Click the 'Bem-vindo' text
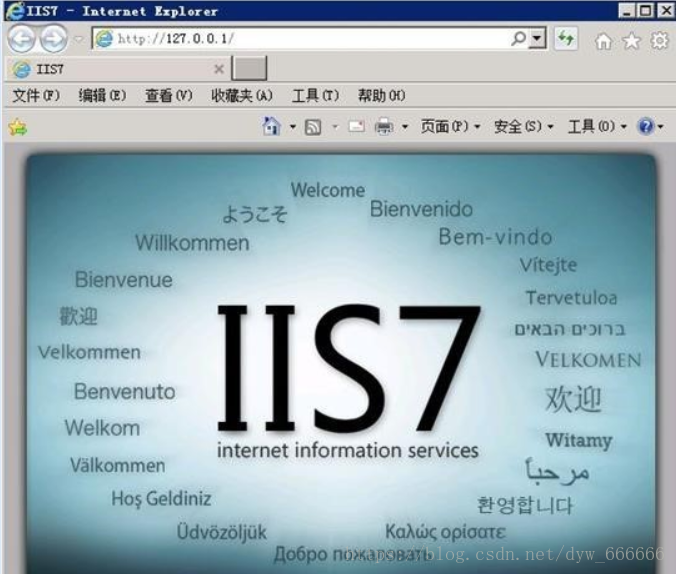 pos(495,237)
